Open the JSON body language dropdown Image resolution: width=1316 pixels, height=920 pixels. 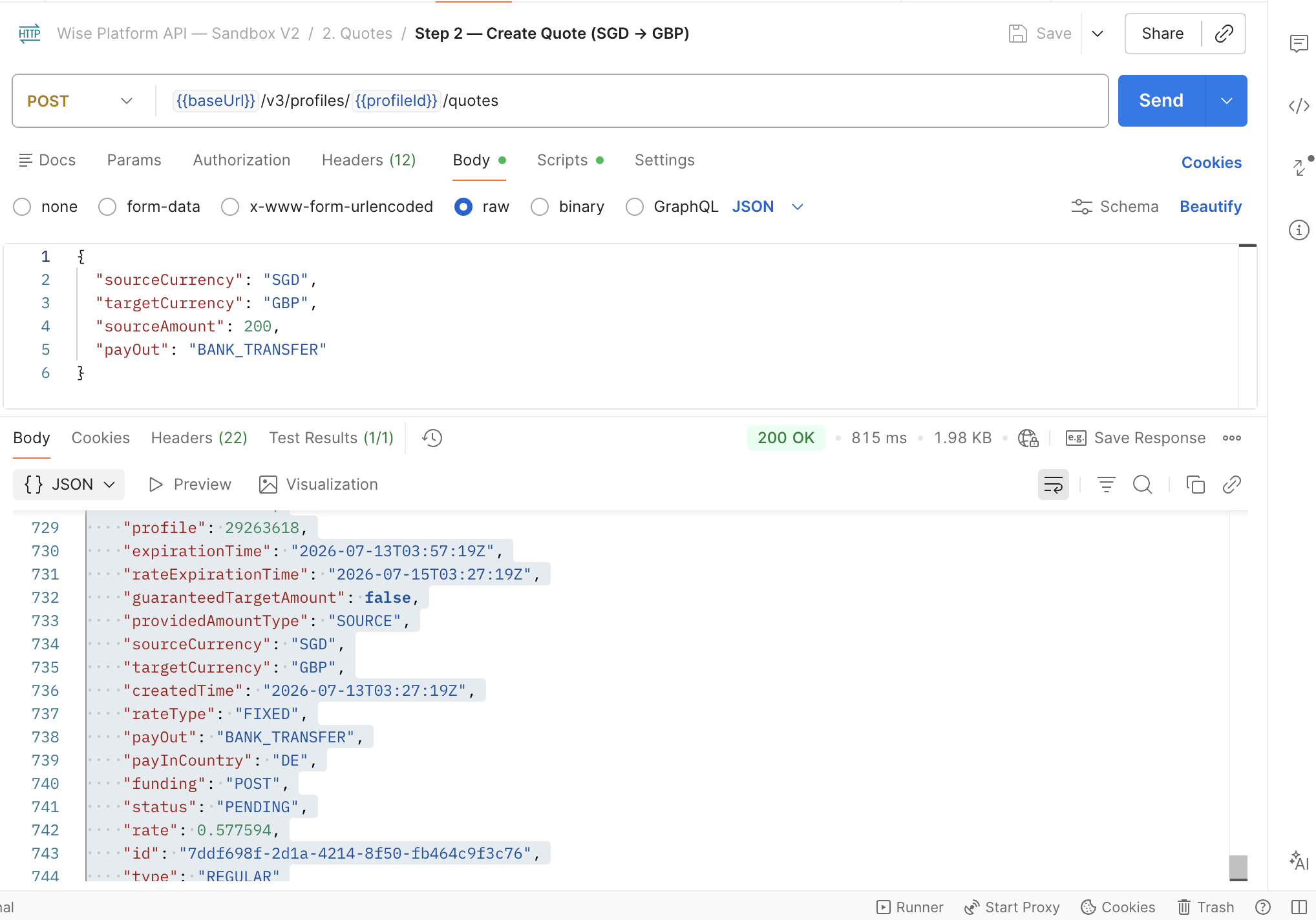click(x=768, y=207)
